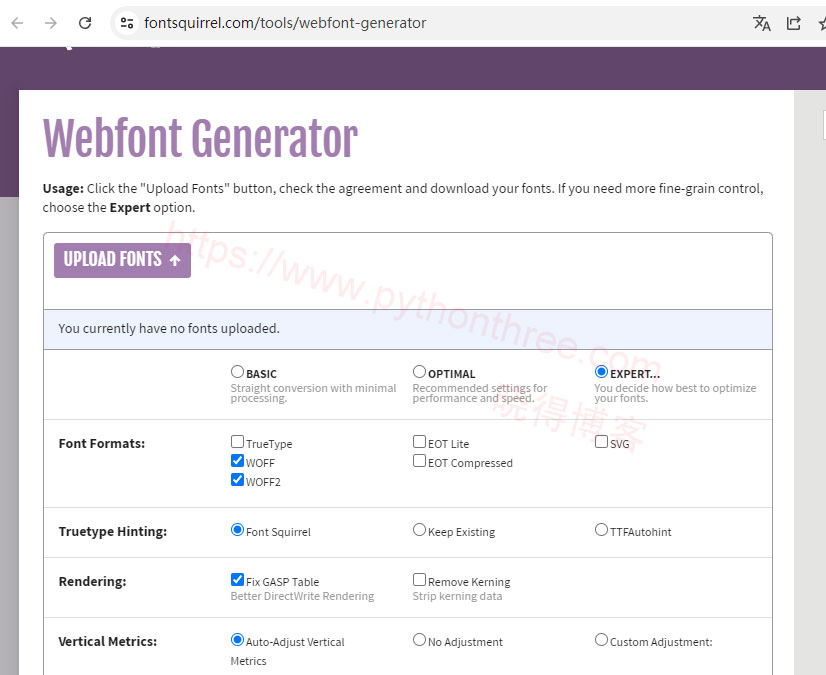Click 'Better DirectWrite Rendering' description text

click(302, 596)
